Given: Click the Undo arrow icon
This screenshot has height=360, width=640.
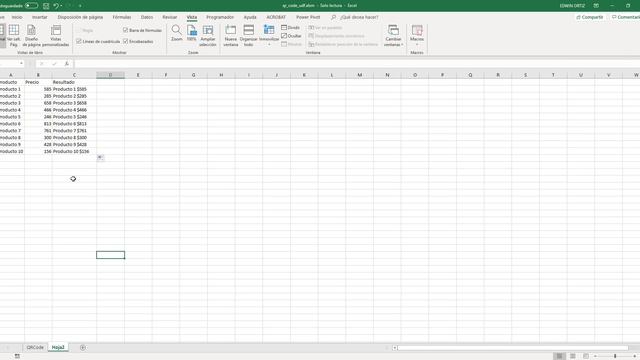Looking at the screenshot, I should (56, 6).
